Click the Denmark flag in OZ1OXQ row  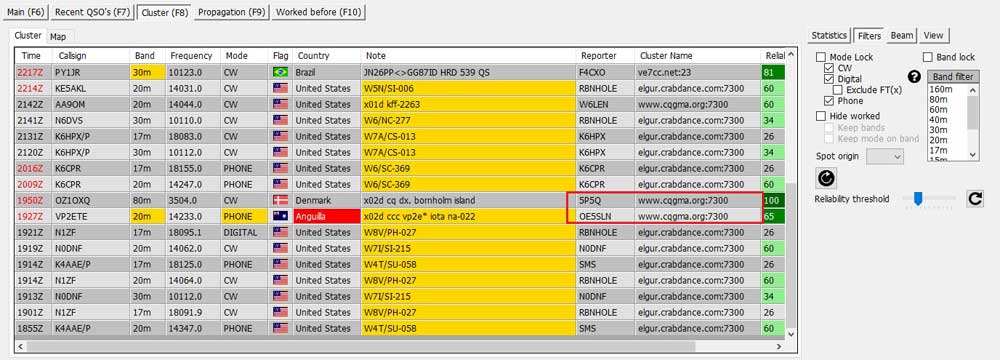click(x=280, y=200)
